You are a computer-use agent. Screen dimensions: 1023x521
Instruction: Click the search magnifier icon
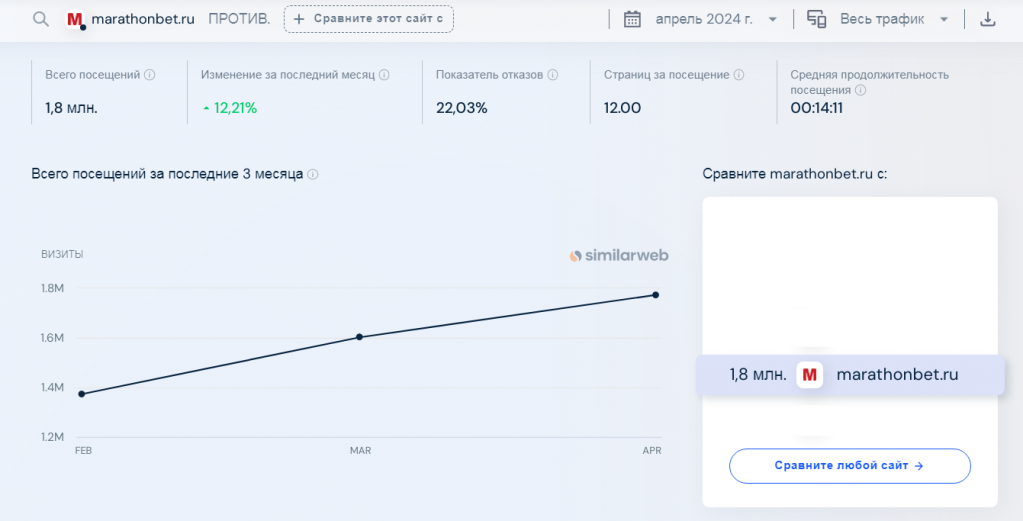point(40,19)
